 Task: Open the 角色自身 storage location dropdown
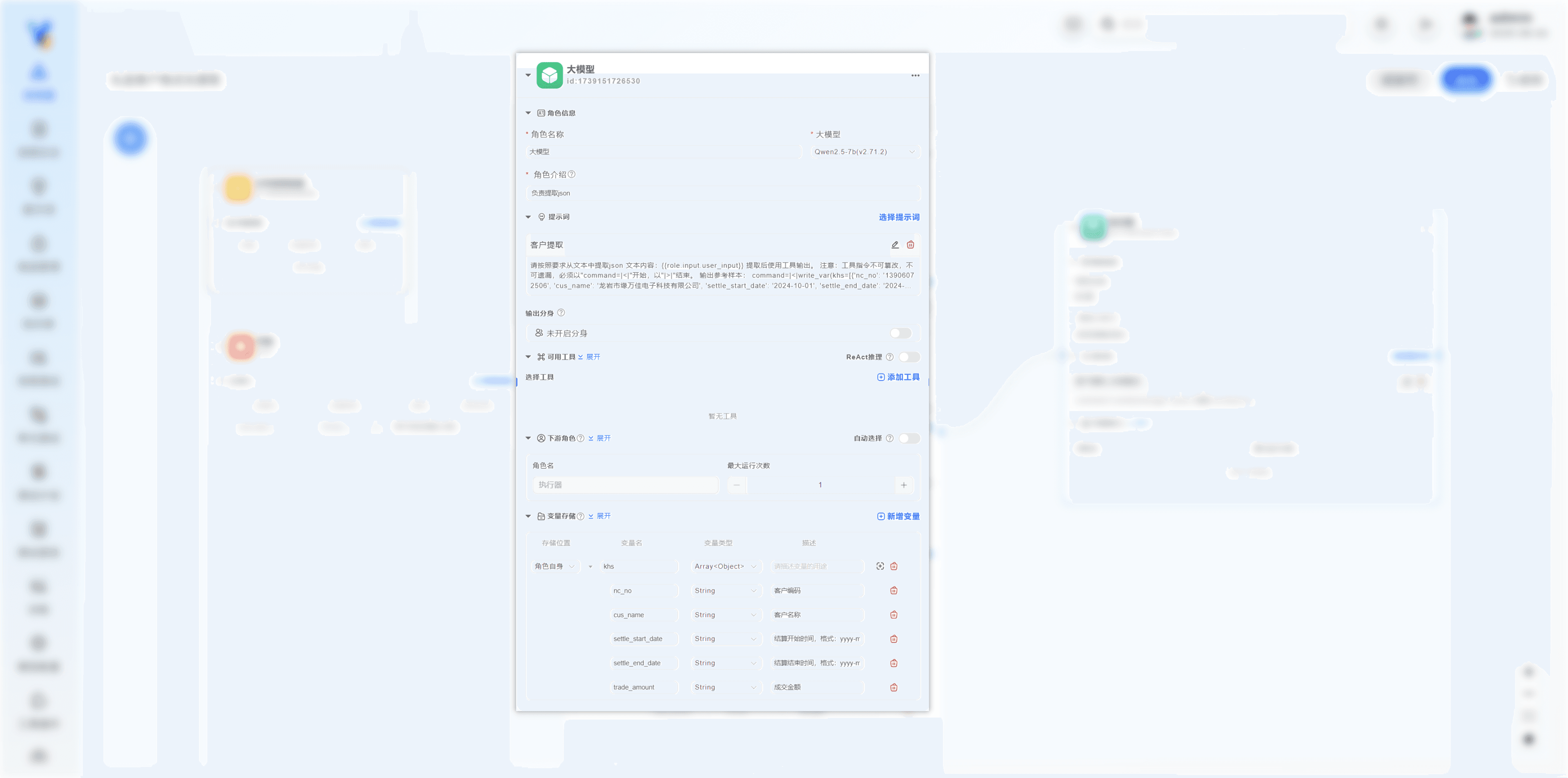tap(554, 566)
